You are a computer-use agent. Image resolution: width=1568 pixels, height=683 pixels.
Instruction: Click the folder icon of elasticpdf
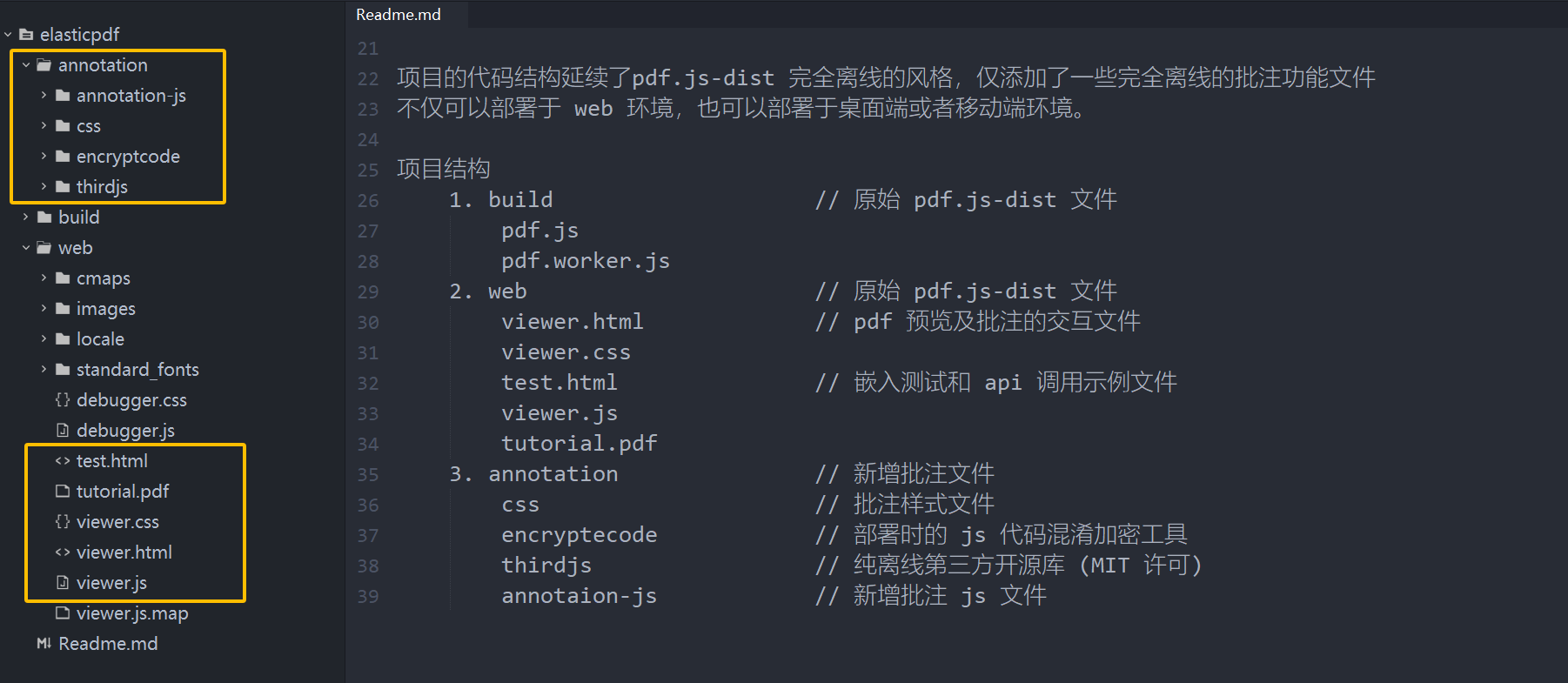24,34
